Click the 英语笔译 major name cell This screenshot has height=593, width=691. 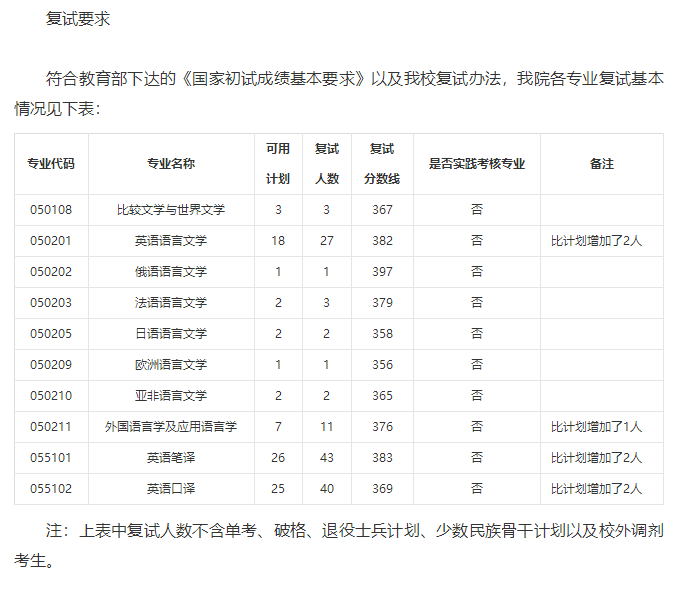(171, 458)
